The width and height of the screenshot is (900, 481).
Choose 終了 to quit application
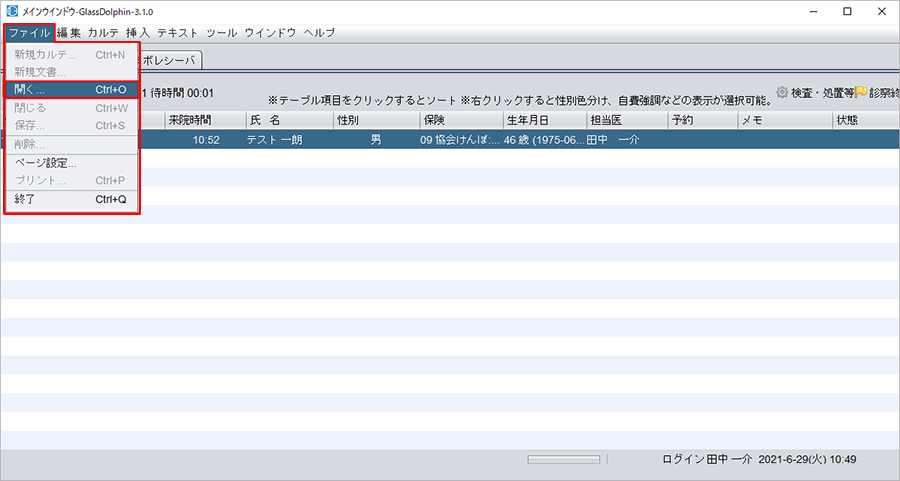click(x=72, y=199)
